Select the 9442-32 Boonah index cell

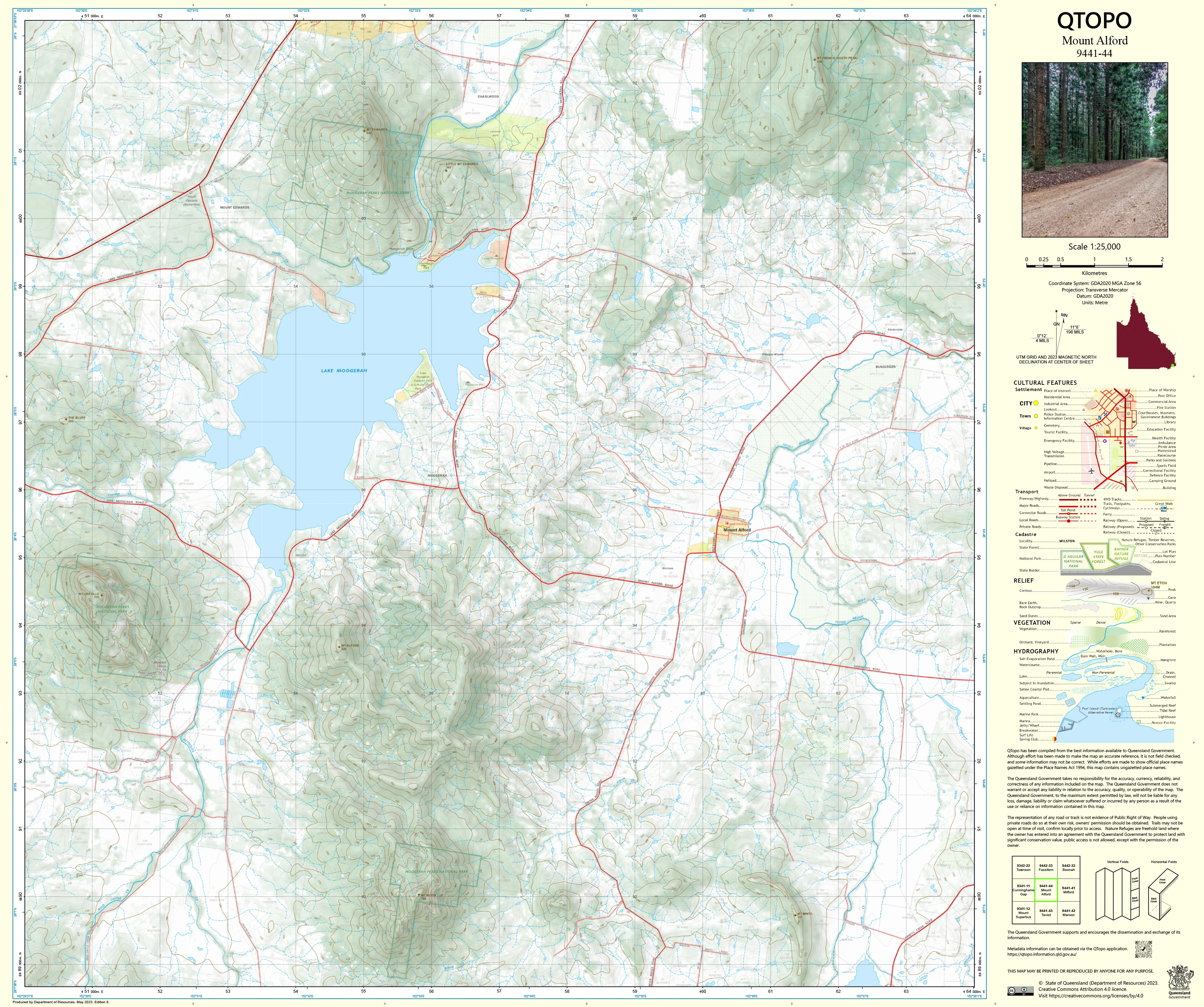click(x=1068, y=868)
